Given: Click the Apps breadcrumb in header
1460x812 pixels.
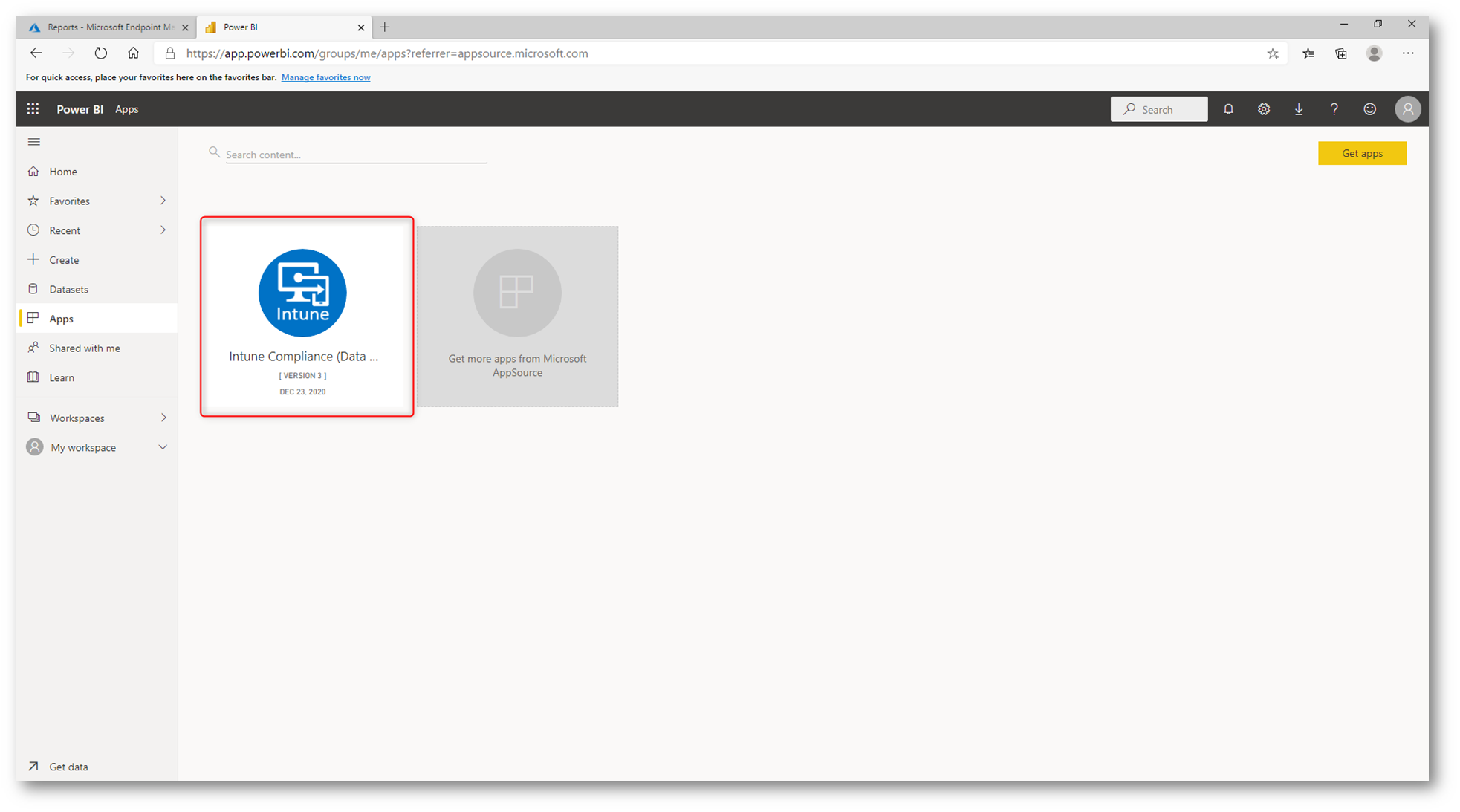Looking at the screenshot, I should coord(126,109).
